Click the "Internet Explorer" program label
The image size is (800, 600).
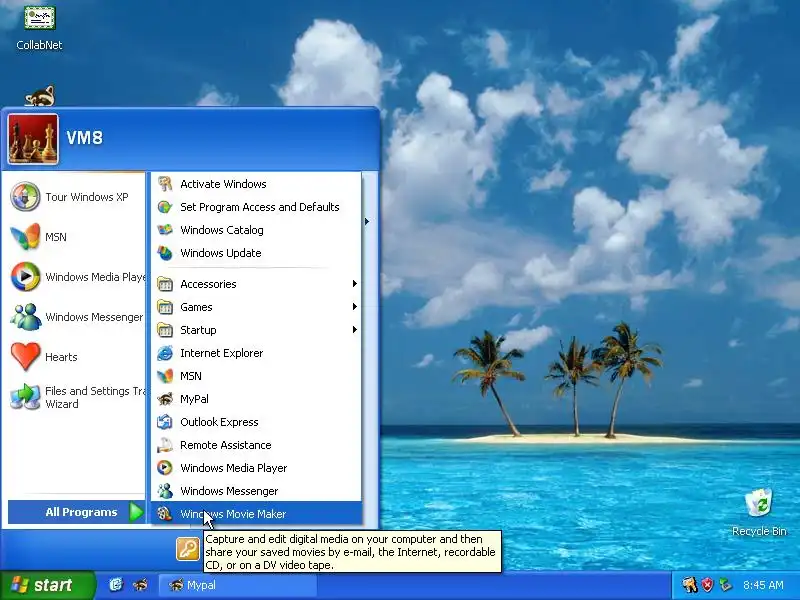[221, 353]
